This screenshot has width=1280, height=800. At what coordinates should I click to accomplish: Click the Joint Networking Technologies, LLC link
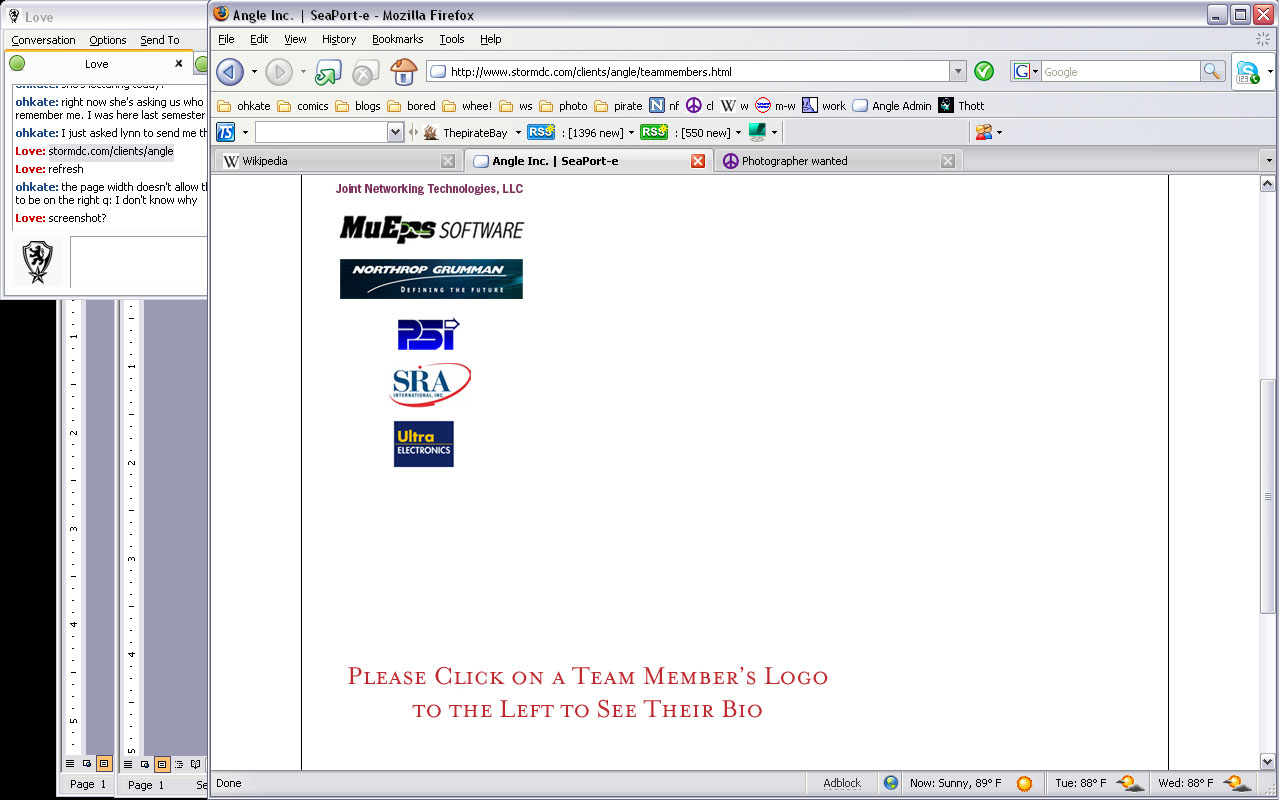[x=429, y=189]
